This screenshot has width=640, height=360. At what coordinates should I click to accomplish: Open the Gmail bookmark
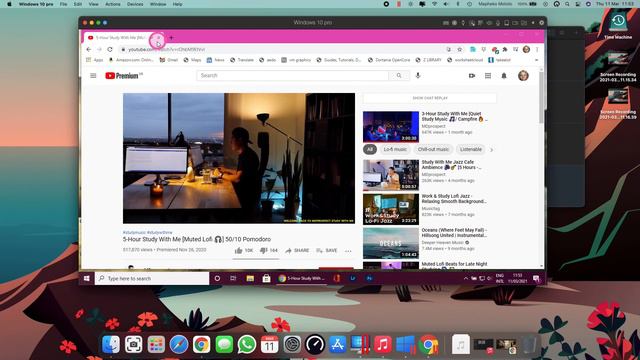tap(169, 60)
